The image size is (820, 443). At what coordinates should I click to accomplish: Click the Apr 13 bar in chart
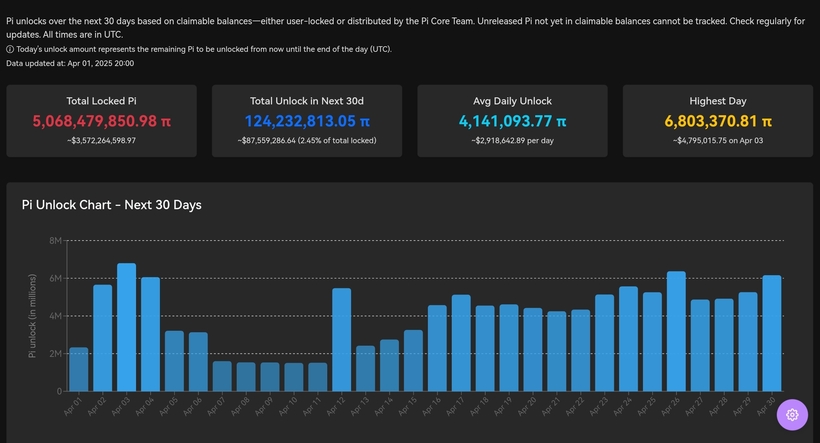coord(366,368)
